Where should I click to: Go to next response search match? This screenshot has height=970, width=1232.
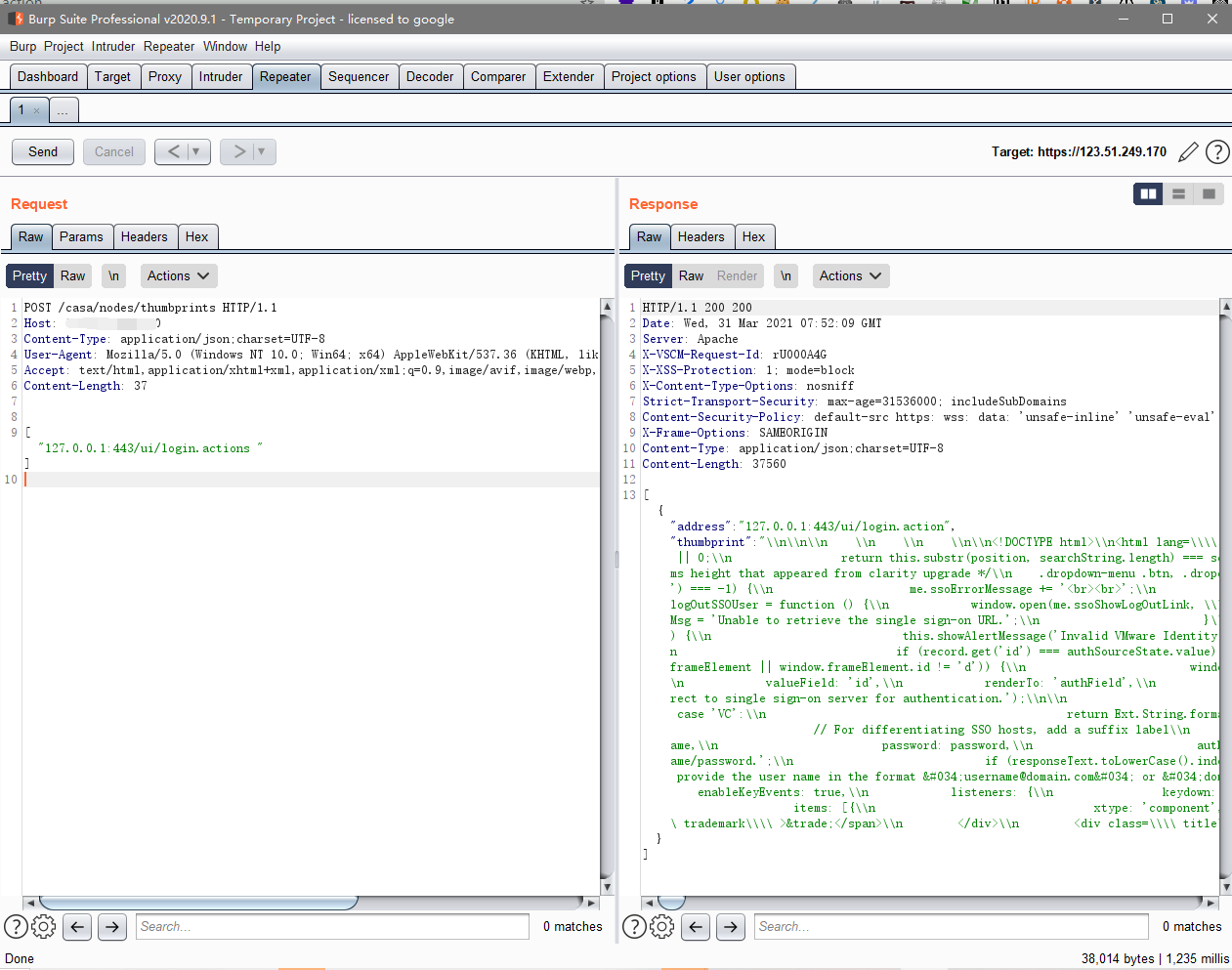coord(731,926)
